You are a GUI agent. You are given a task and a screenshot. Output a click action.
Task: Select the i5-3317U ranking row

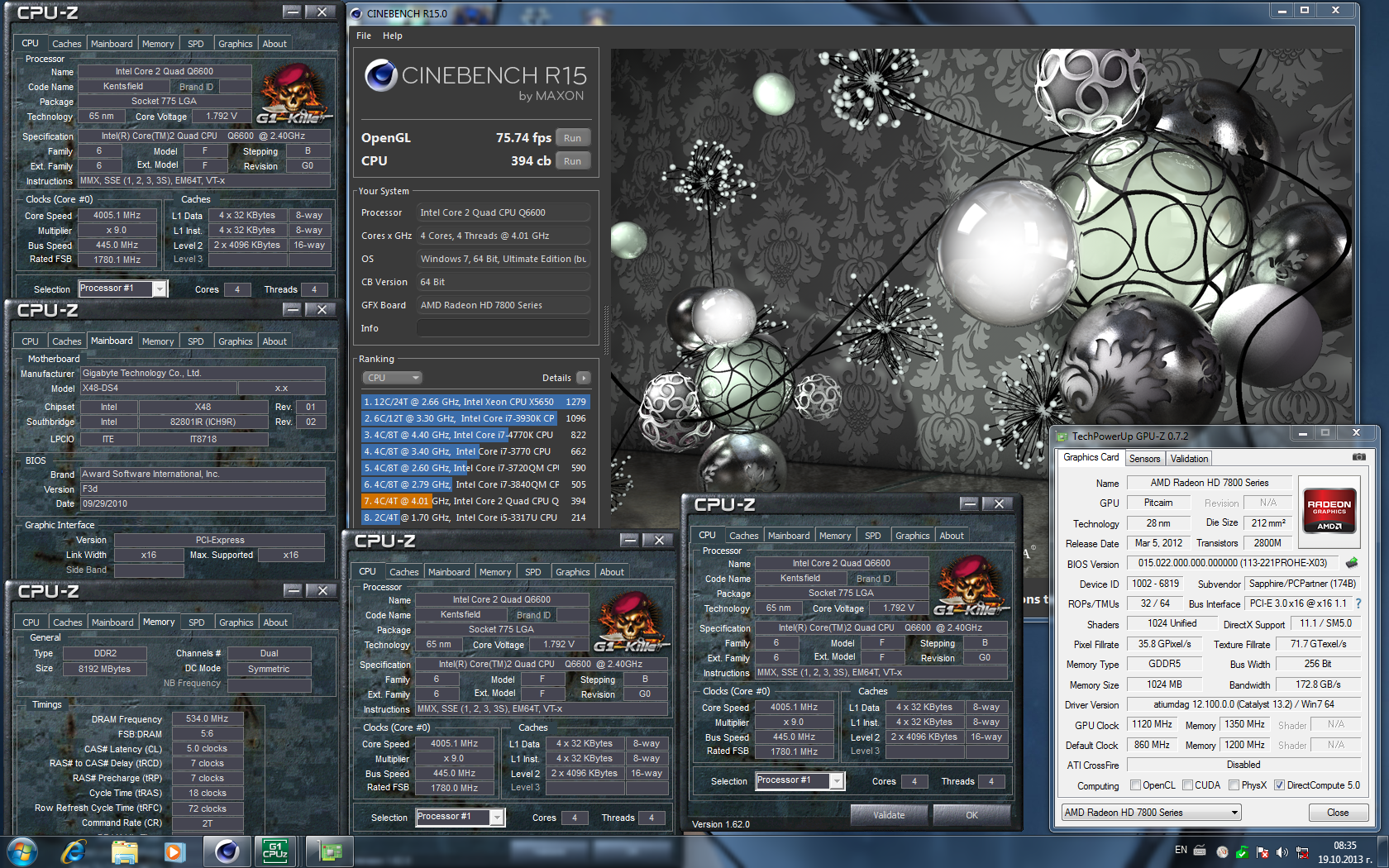(475, 517)
